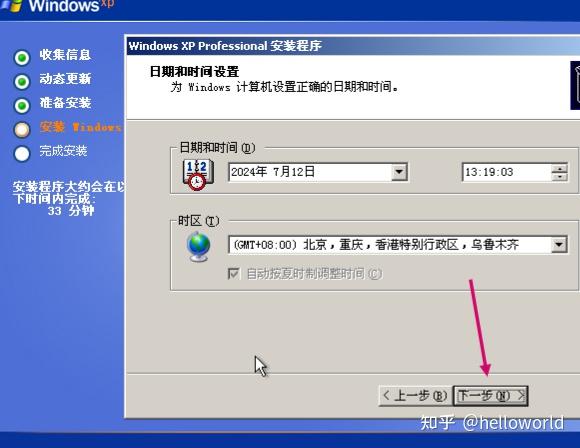
Task: Click the 动态更新 green step indicator
Action: (22, 82)
